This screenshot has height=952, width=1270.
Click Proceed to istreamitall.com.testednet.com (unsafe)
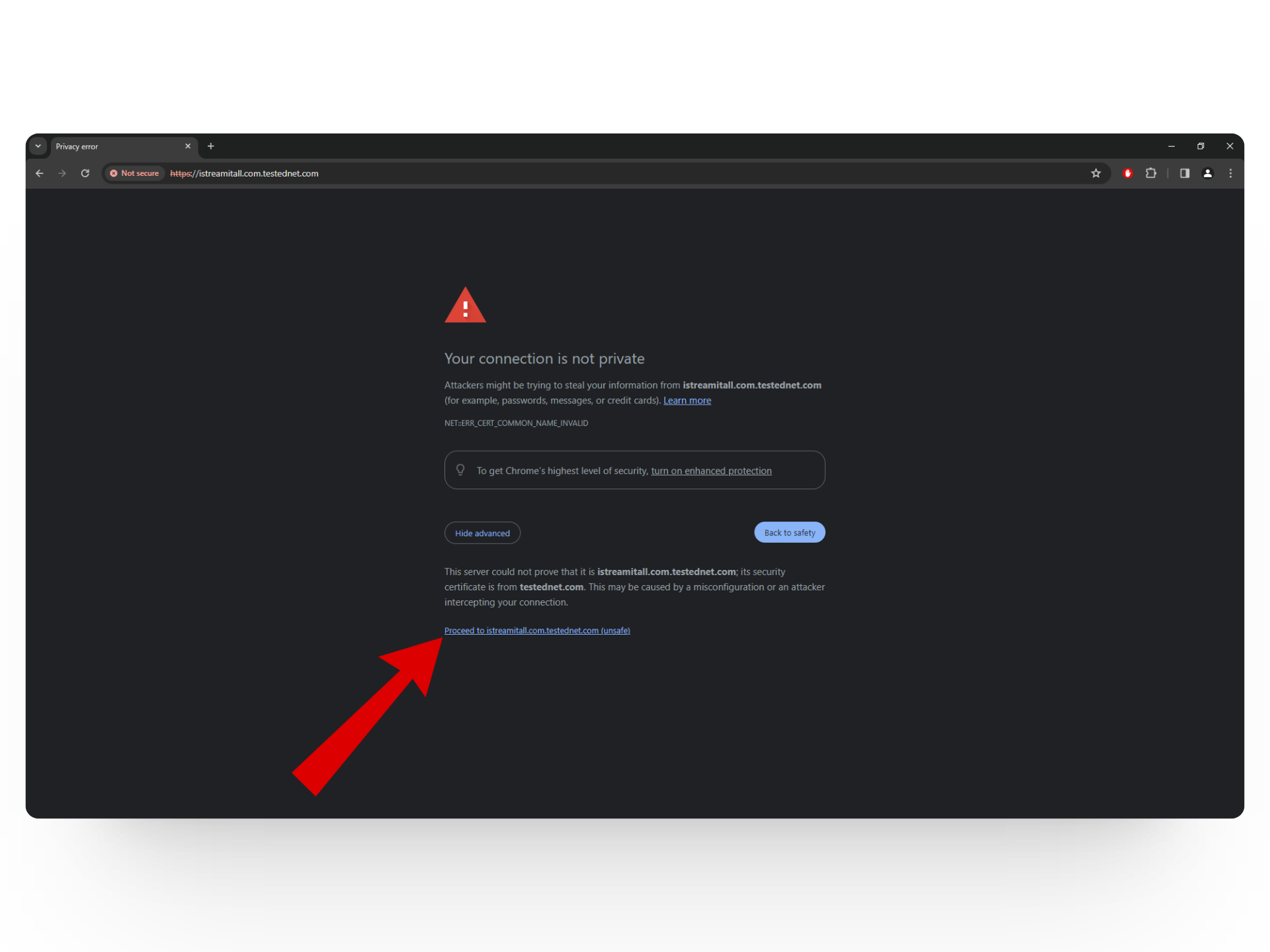(x=537, y=631)
